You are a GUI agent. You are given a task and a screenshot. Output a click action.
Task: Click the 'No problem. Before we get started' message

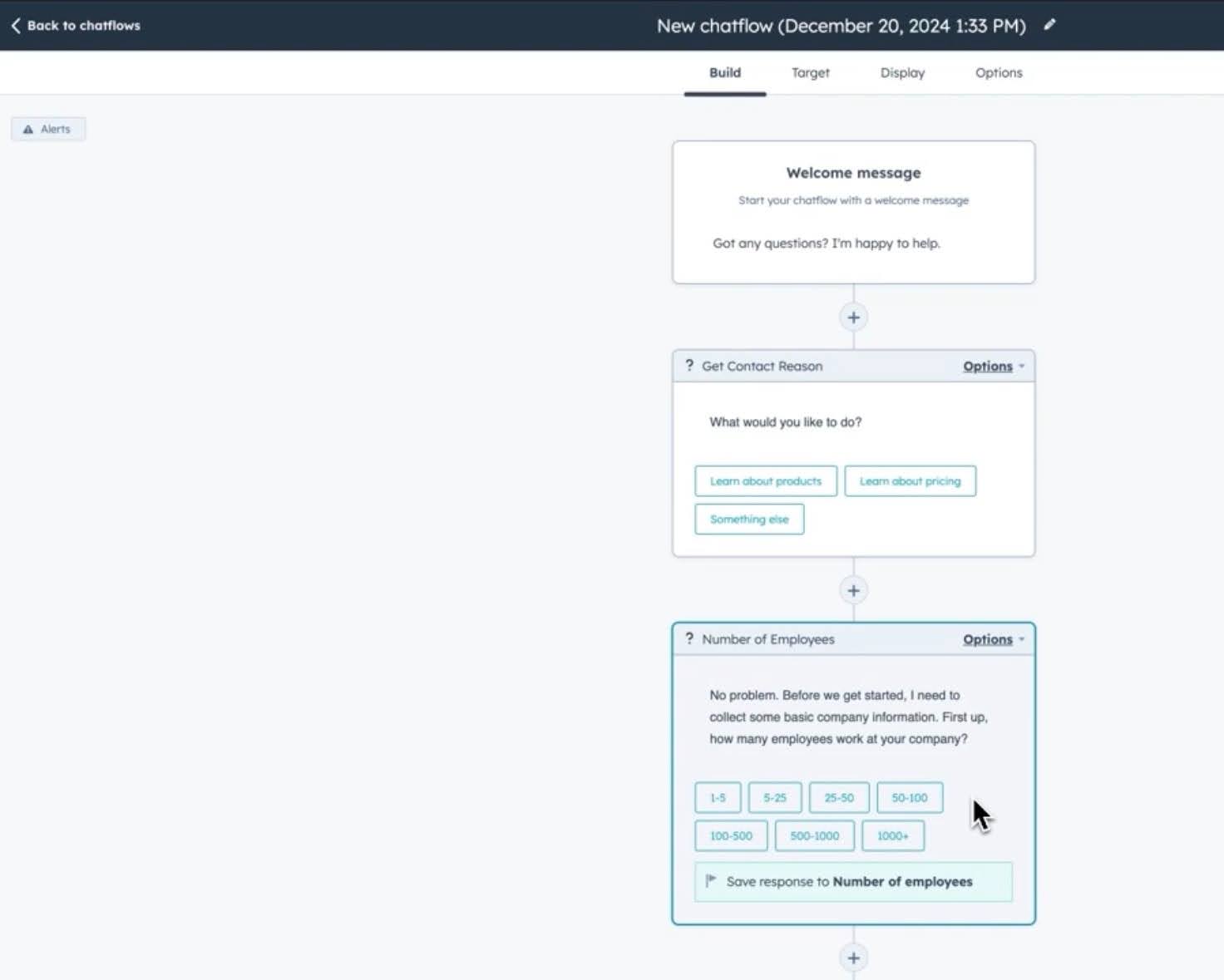tap(848, 717)
